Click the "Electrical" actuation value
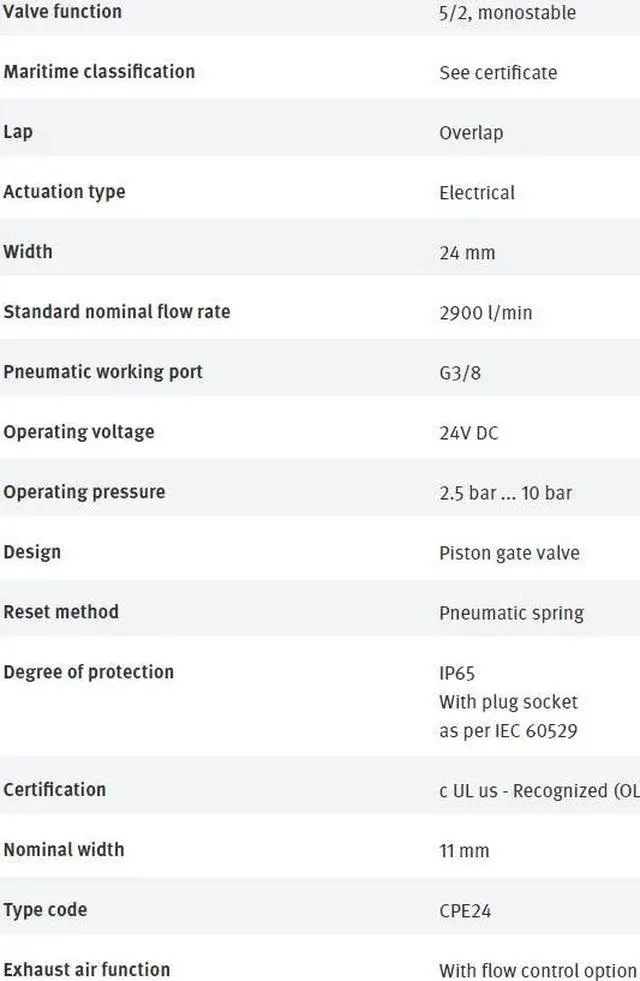The height and width of the screenshot is (981, 640). click(x=477, y=192)
